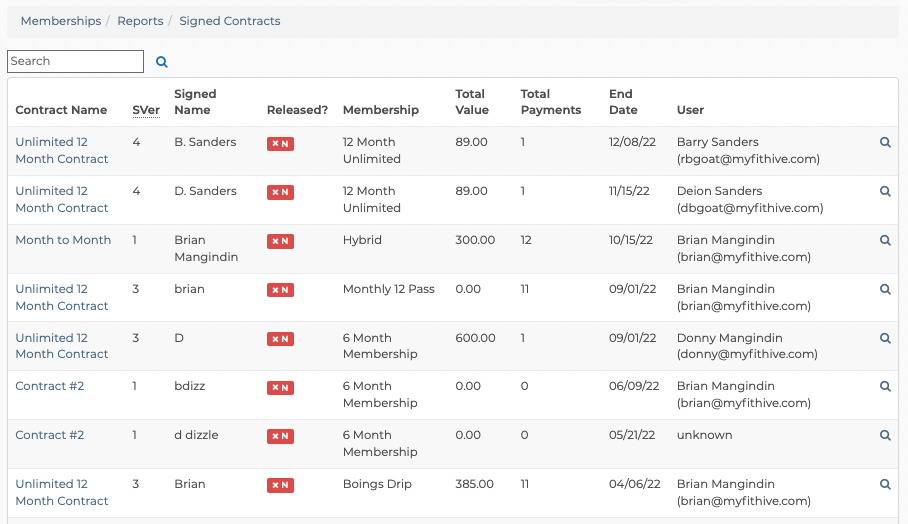Click the Released N badge for Hybrid membership row
Image resolution: width=908 pixels, height=524 pixels.
(280, 241)
